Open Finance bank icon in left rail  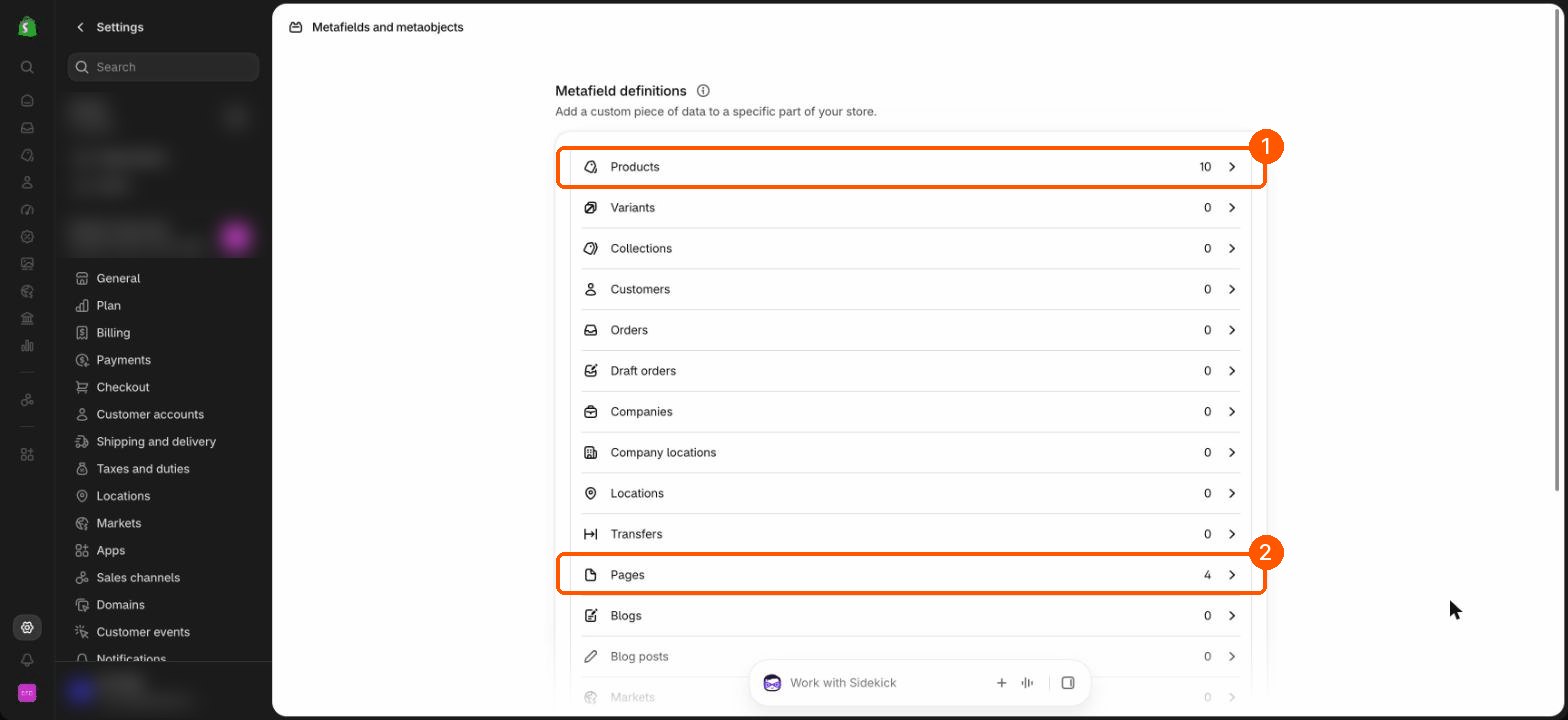click(x=27, y=319)
